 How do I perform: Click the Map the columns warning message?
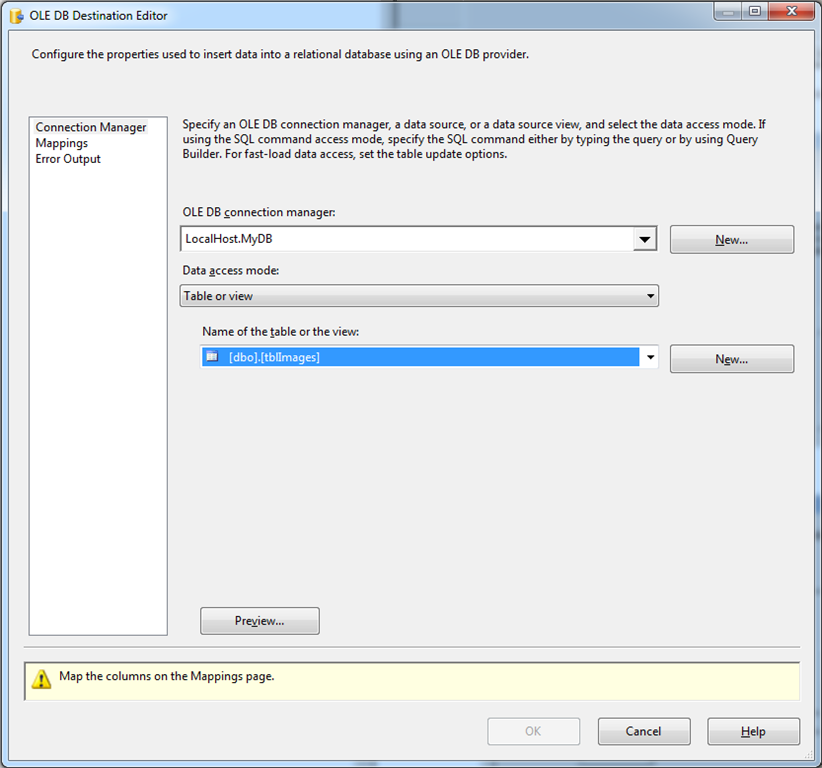(160, 678)
